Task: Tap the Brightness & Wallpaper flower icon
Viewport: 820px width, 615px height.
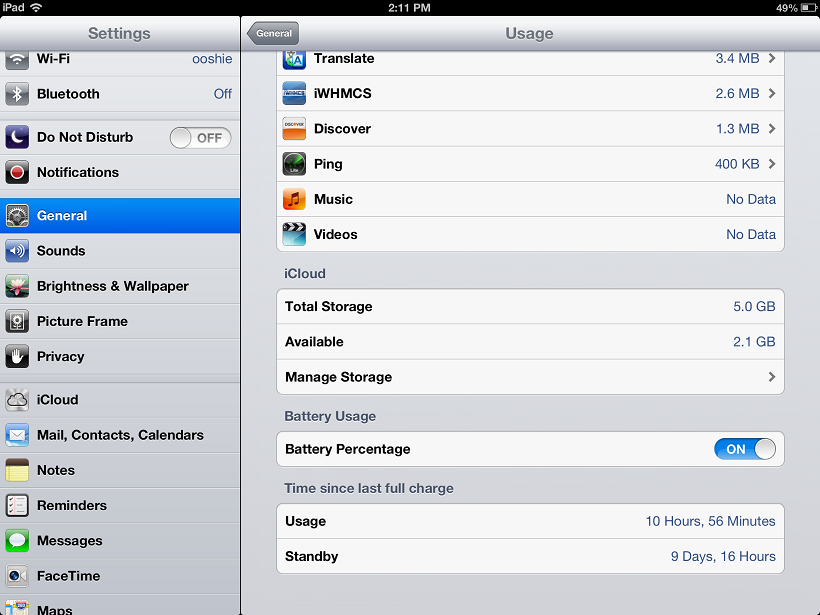Action: pos(17,286)
